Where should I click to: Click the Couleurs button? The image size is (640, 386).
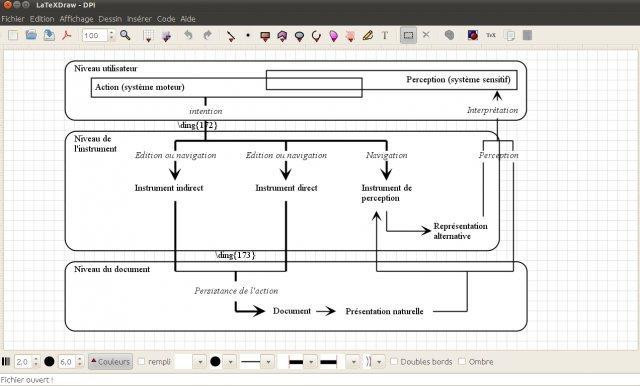pyautogui.click(x=110, y=362)
